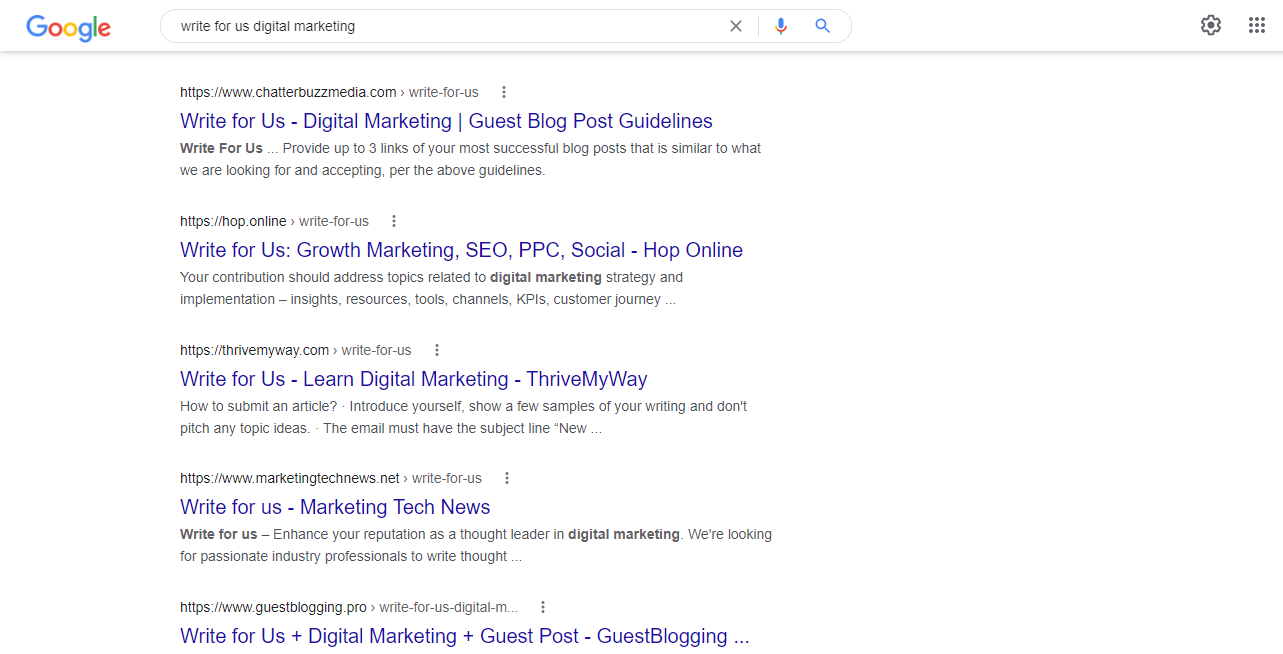The width and height of the screenshot is (1283, 654).
Task: Open Google settings gear icon
Action: tap(1211, 25)
